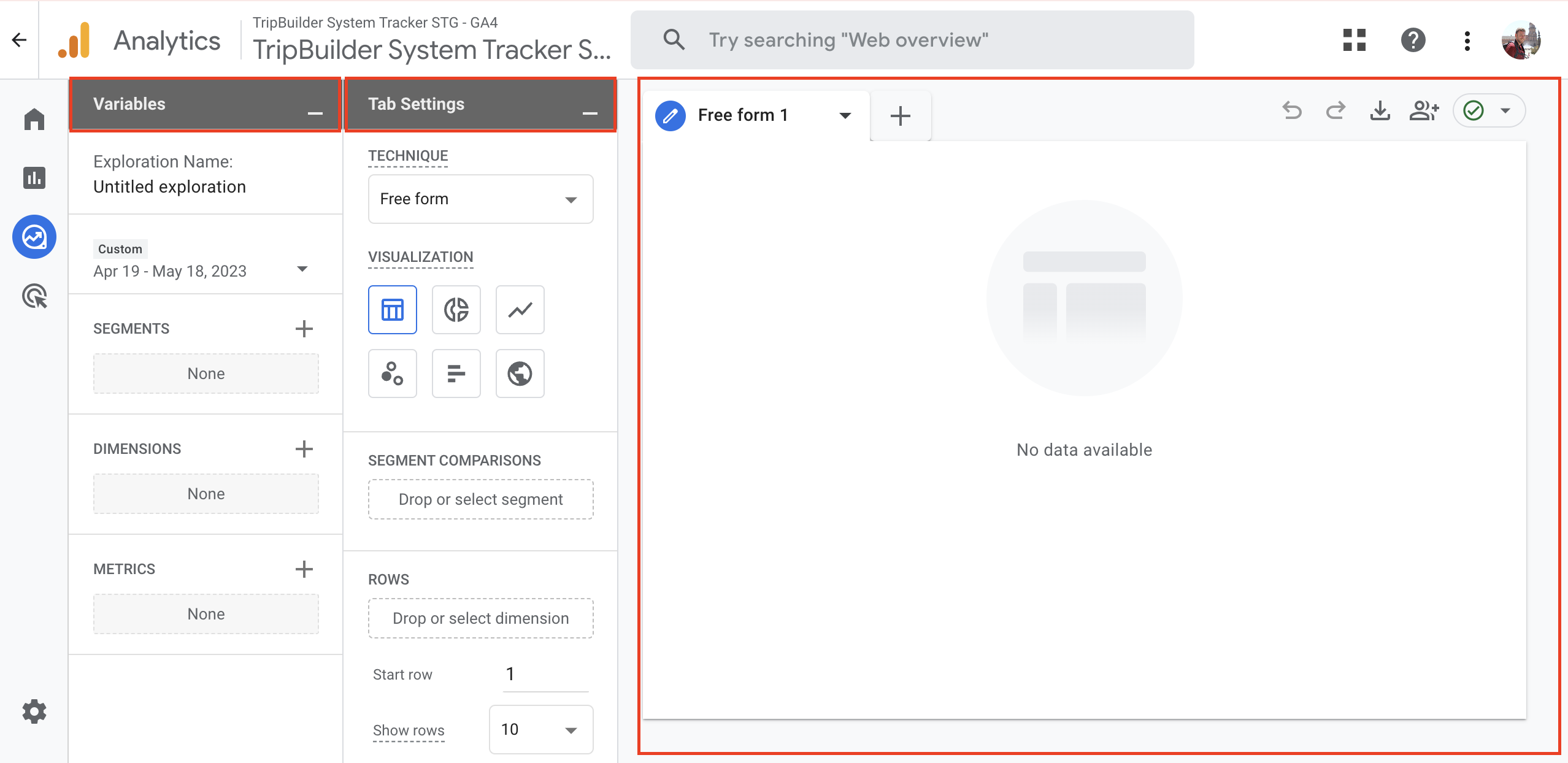Open Admin settings gear icon
Screen dimensions: 1568x763
coord(34,711)
